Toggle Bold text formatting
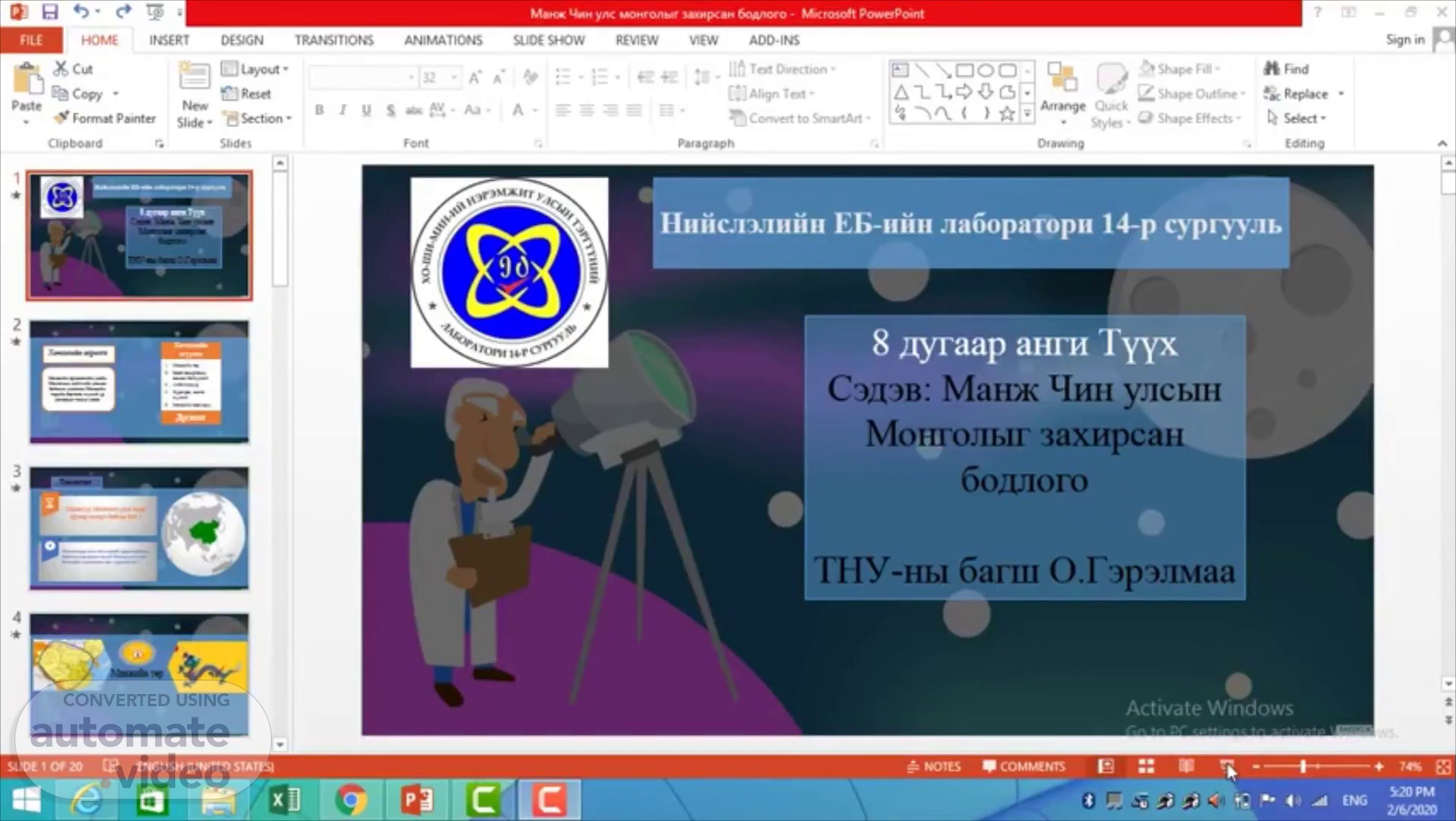 coord(319,111)
